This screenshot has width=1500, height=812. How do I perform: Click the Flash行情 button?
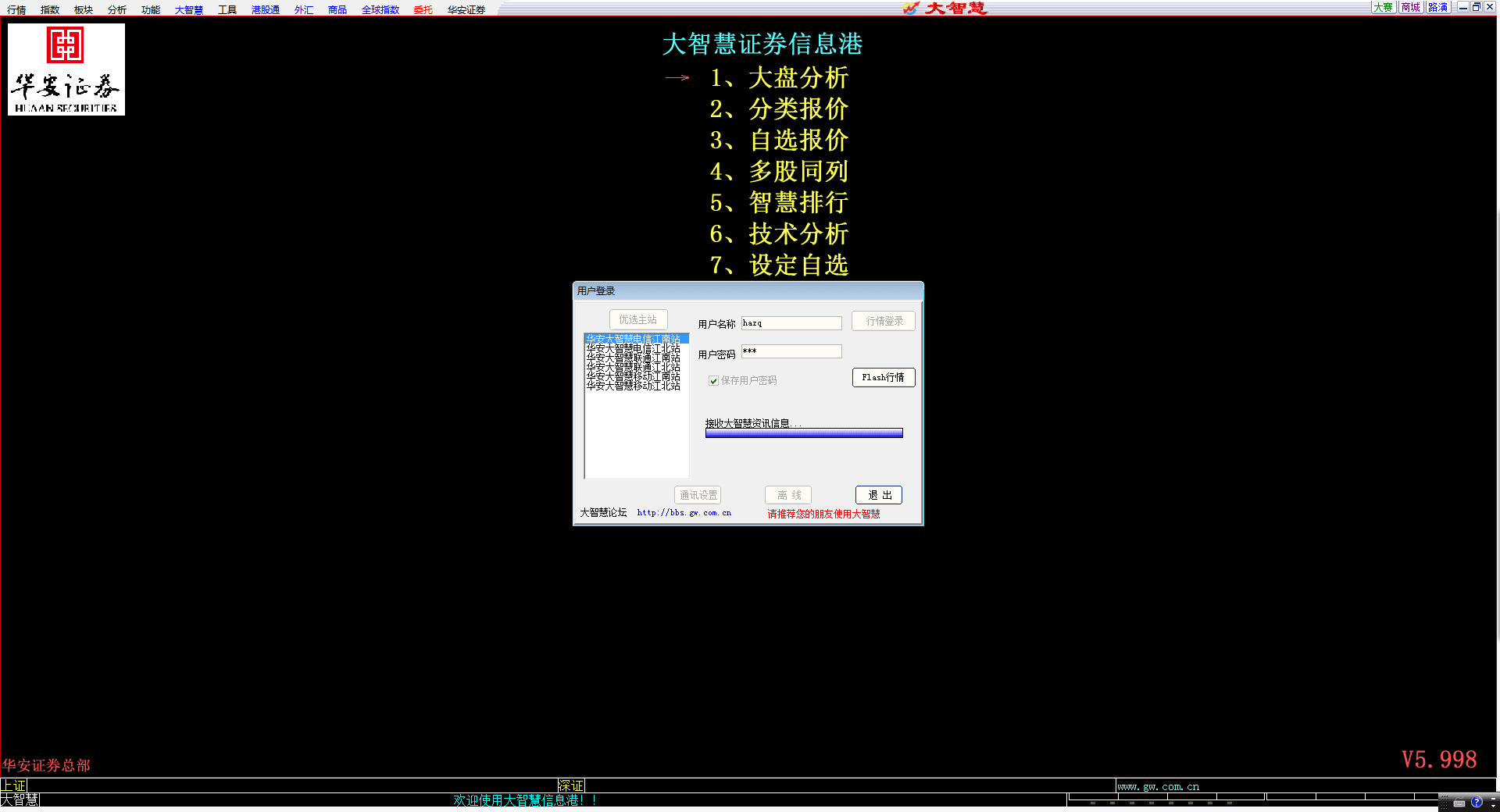[x=884, y=377]
